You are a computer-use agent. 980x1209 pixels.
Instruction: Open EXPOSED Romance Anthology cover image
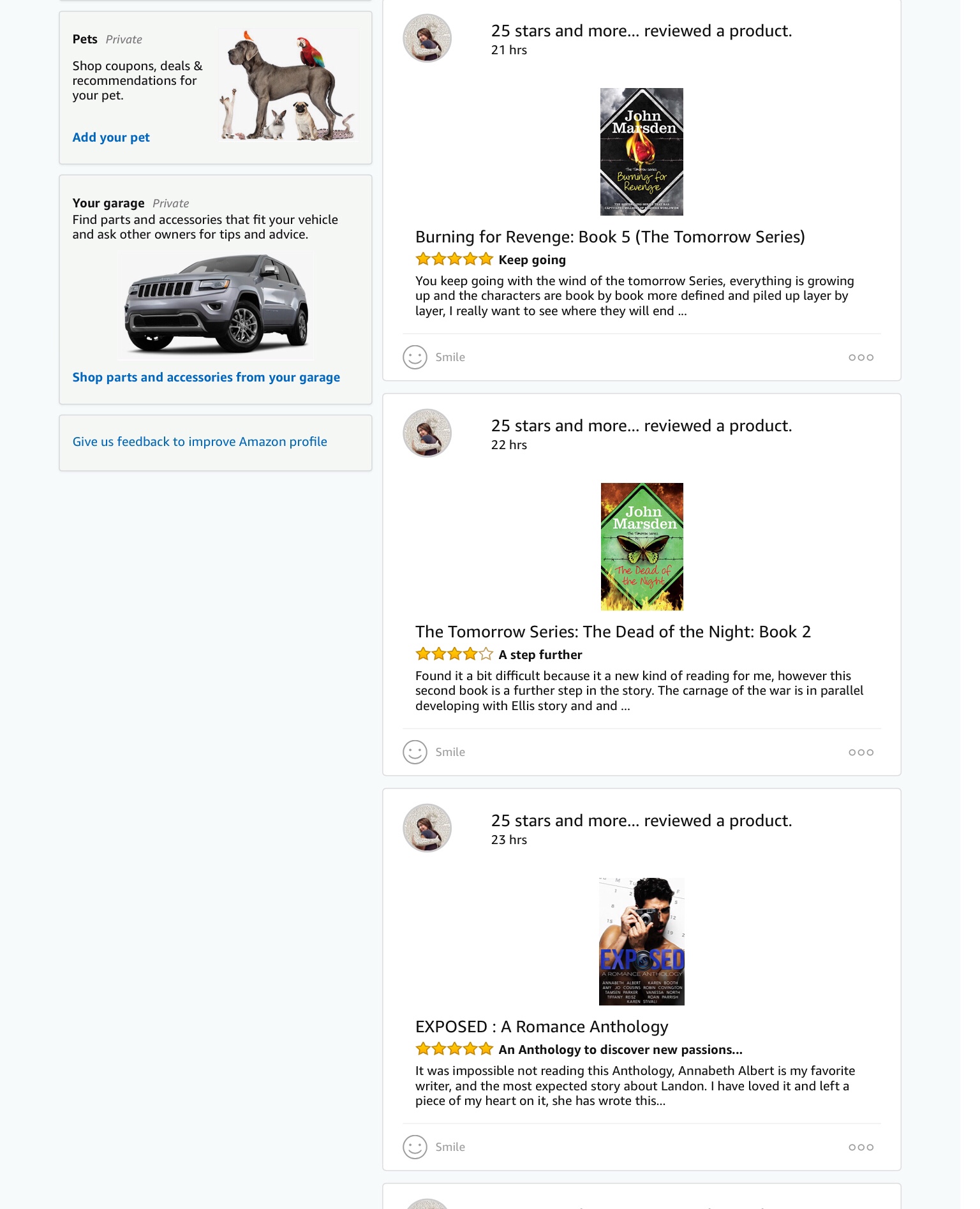pos(642,942)
